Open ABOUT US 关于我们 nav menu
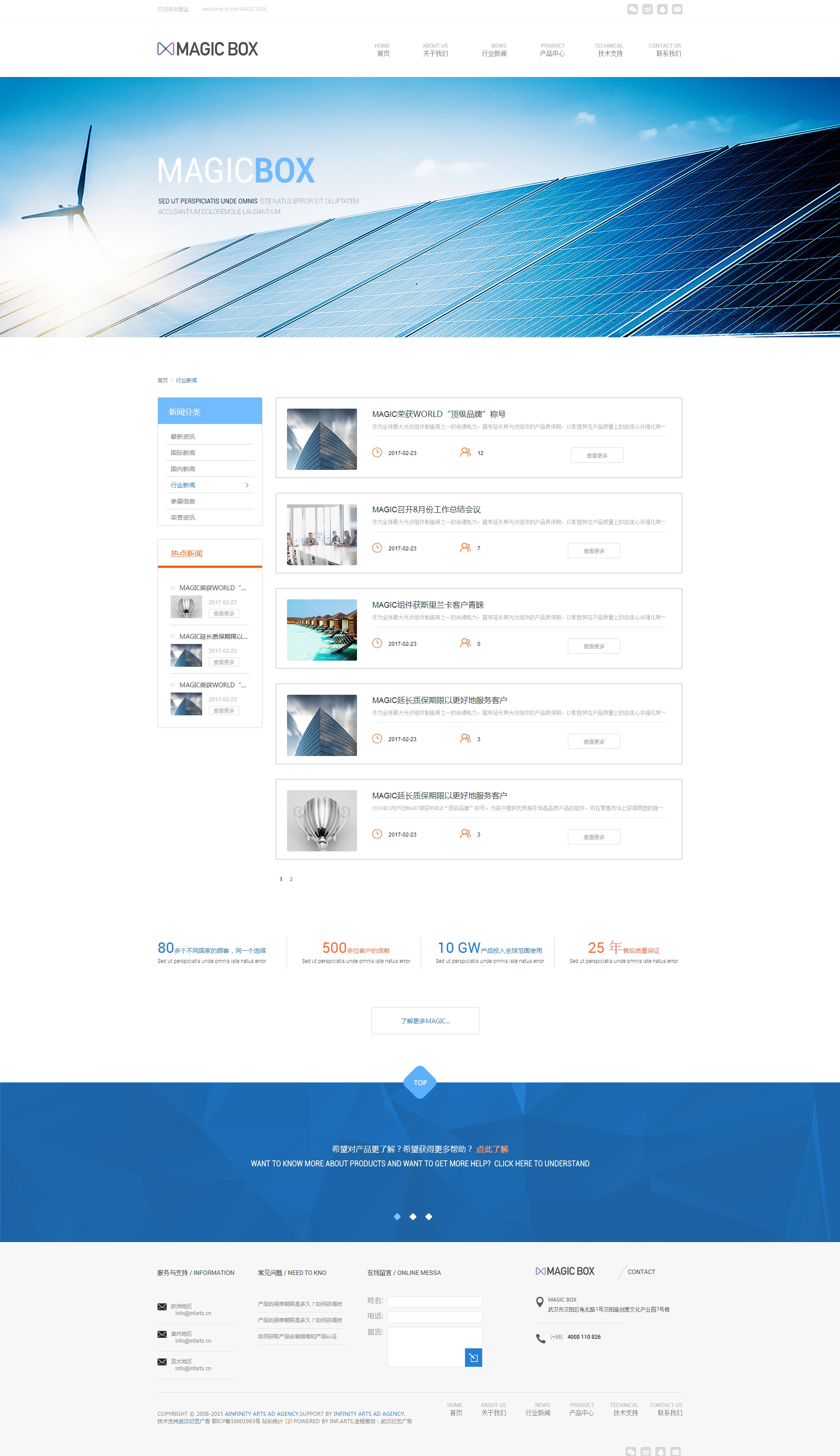 [x=435, y=50]
